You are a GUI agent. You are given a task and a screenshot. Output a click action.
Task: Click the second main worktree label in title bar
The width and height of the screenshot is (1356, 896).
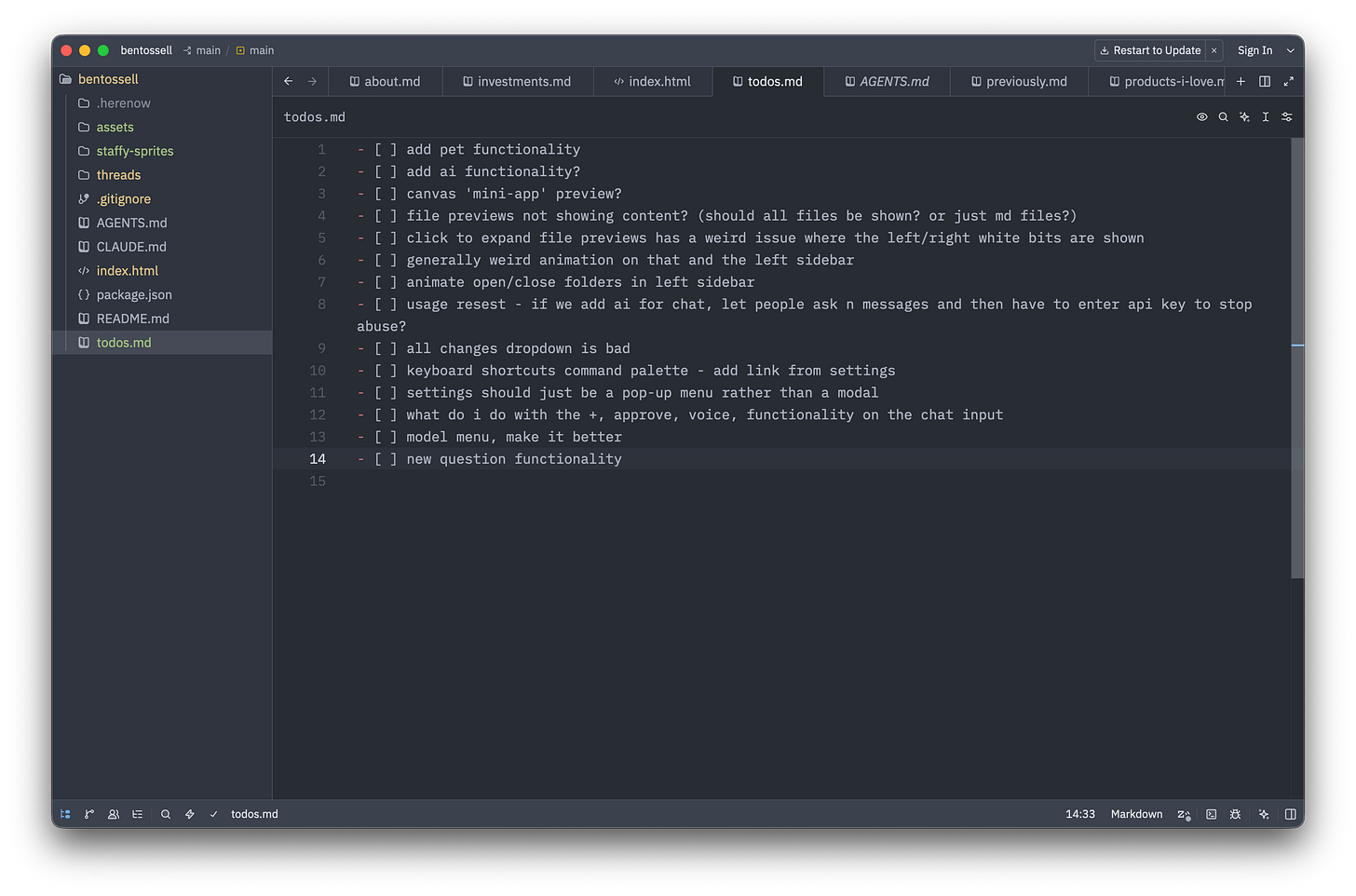click(255, 50)
